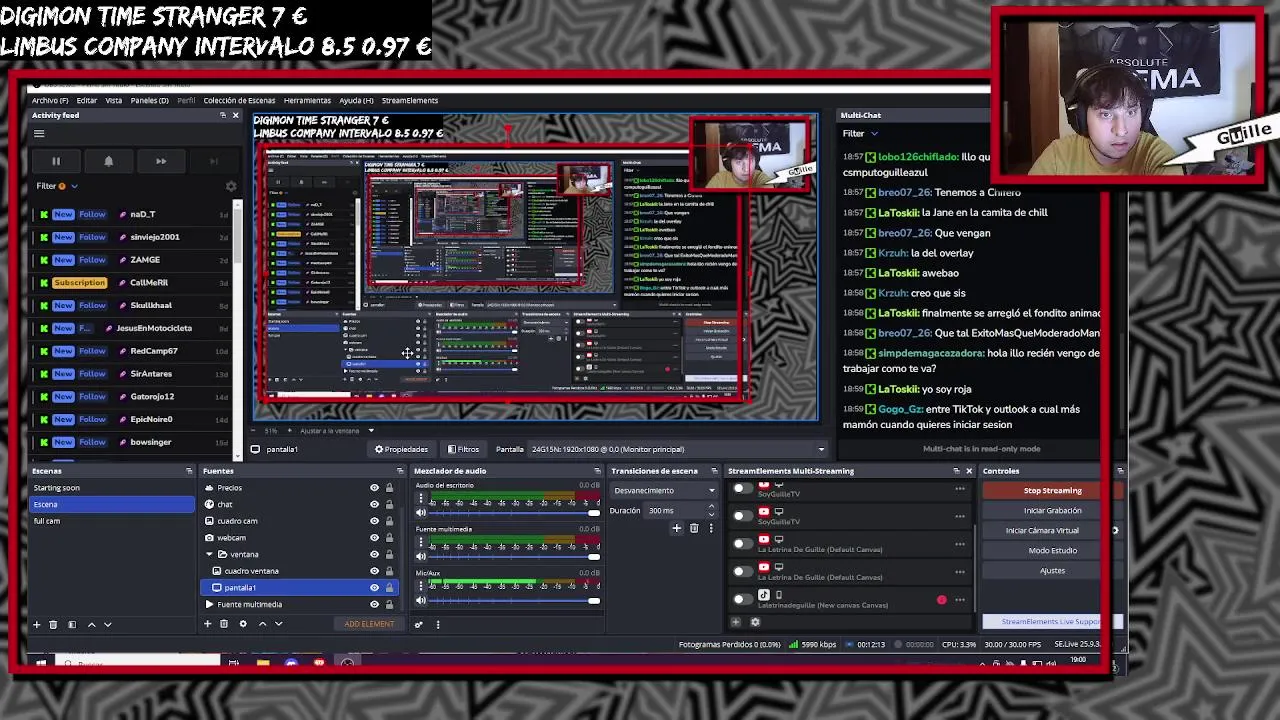The image size is (1280, 720).
Task: Close the Activity feed panel
Action: pos(235,115)
